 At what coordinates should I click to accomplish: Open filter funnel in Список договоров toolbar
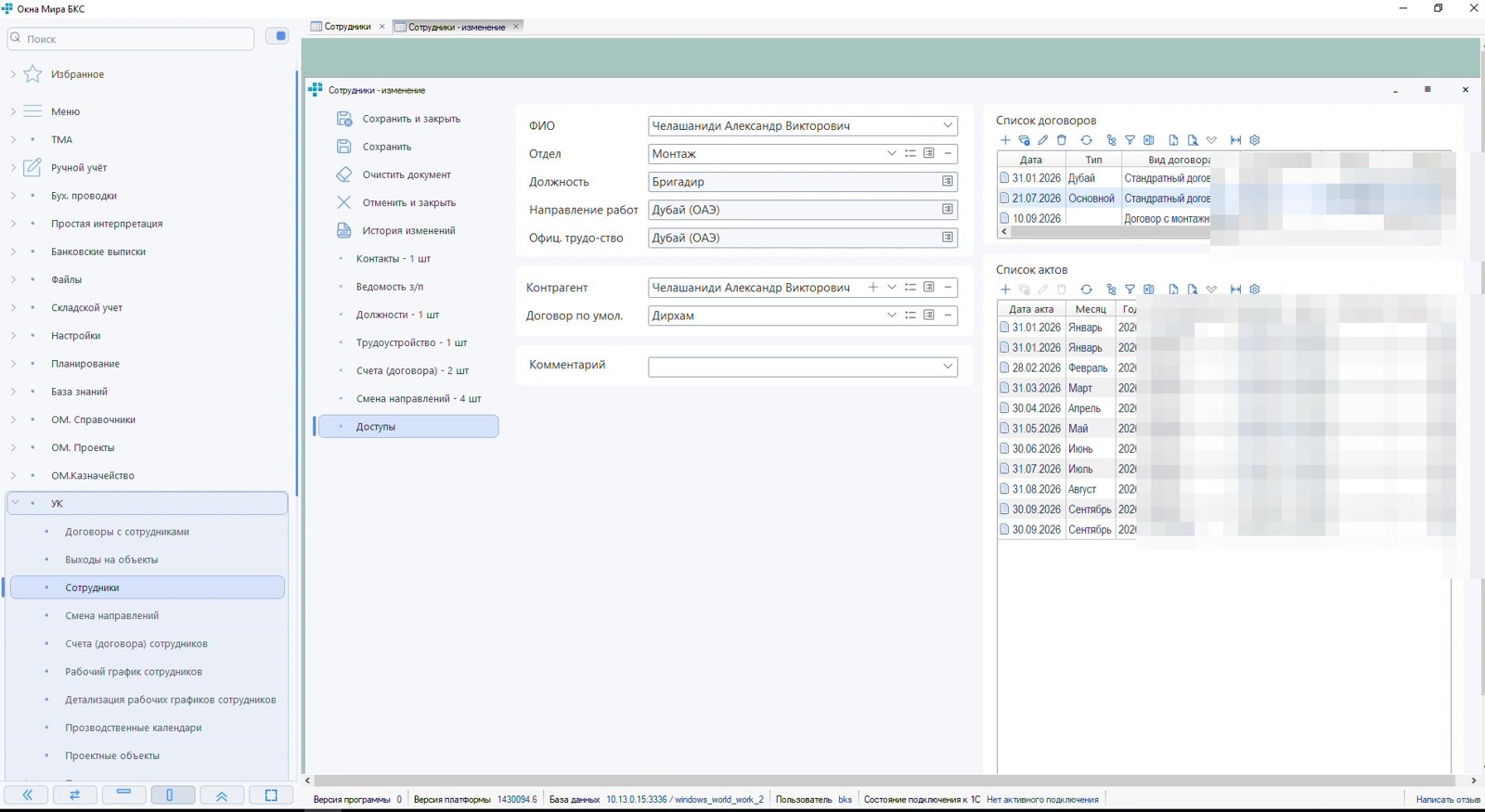point(1130,140)
